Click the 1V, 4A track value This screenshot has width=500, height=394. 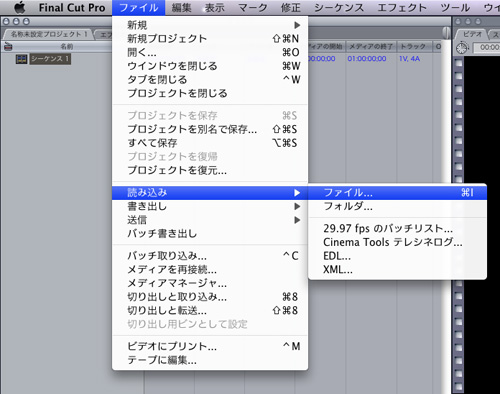(x=409, y=59)
